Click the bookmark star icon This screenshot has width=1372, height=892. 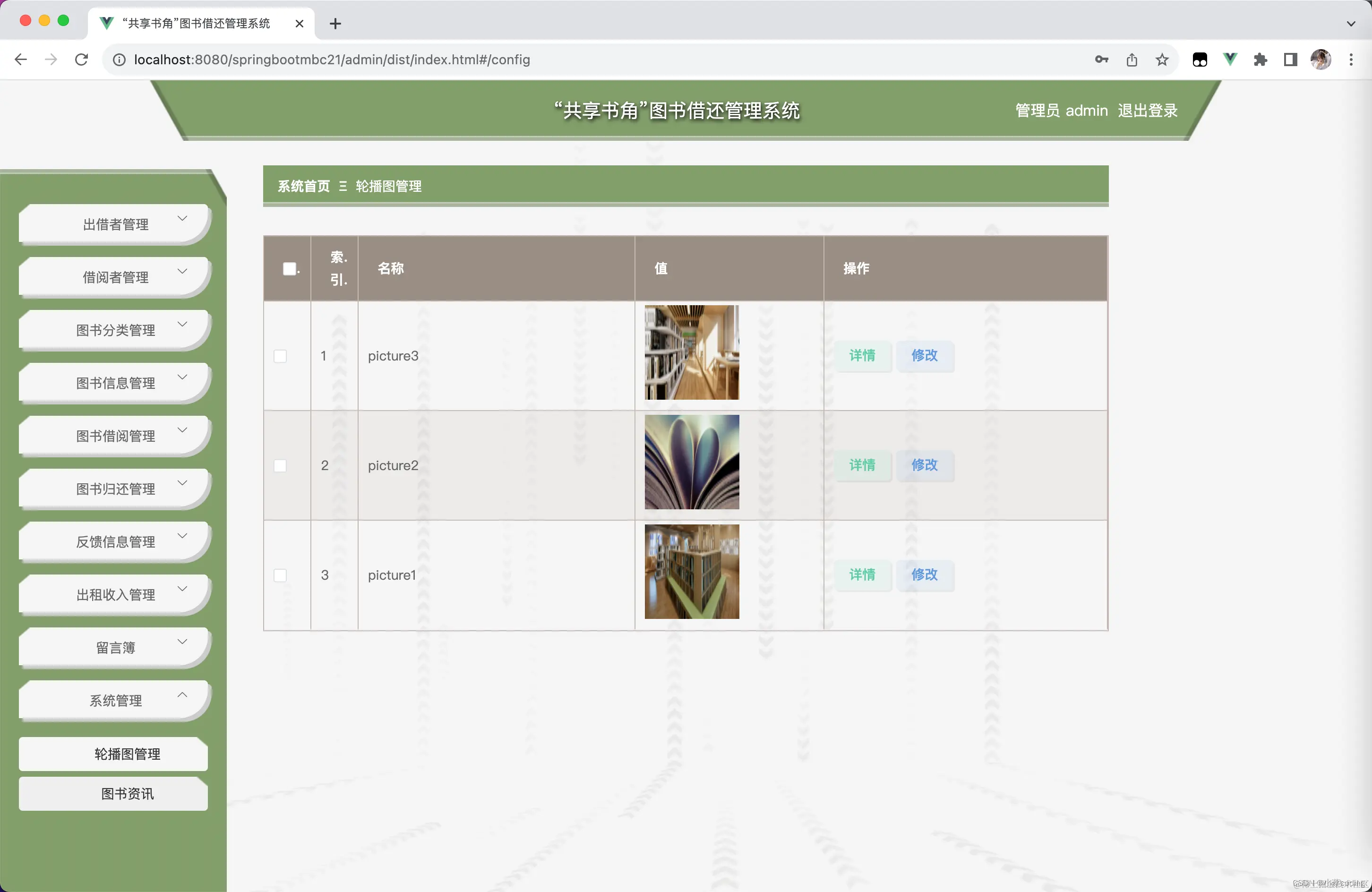1162,60
